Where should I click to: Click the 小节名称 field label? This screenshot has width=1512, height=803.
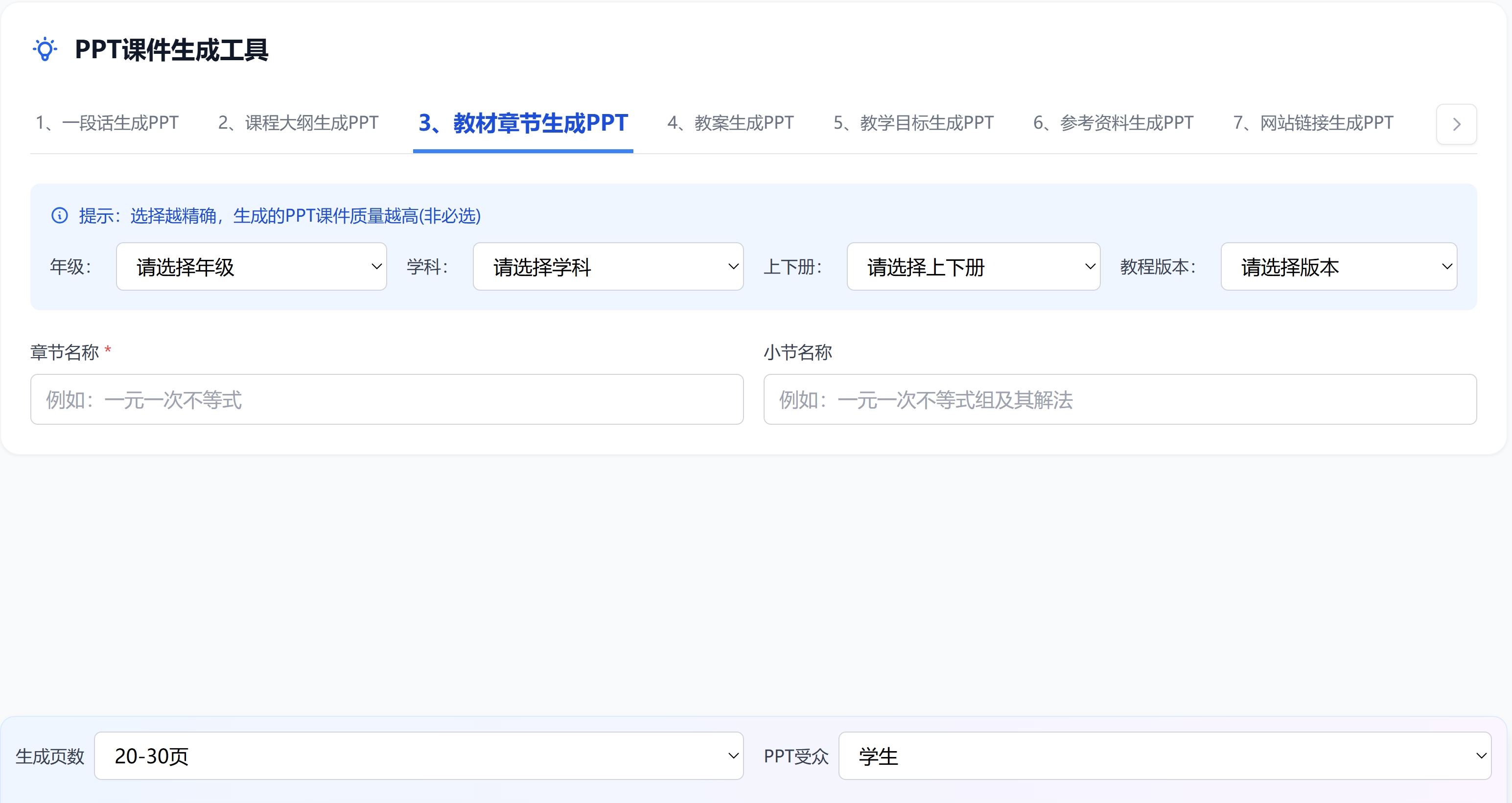798,352
